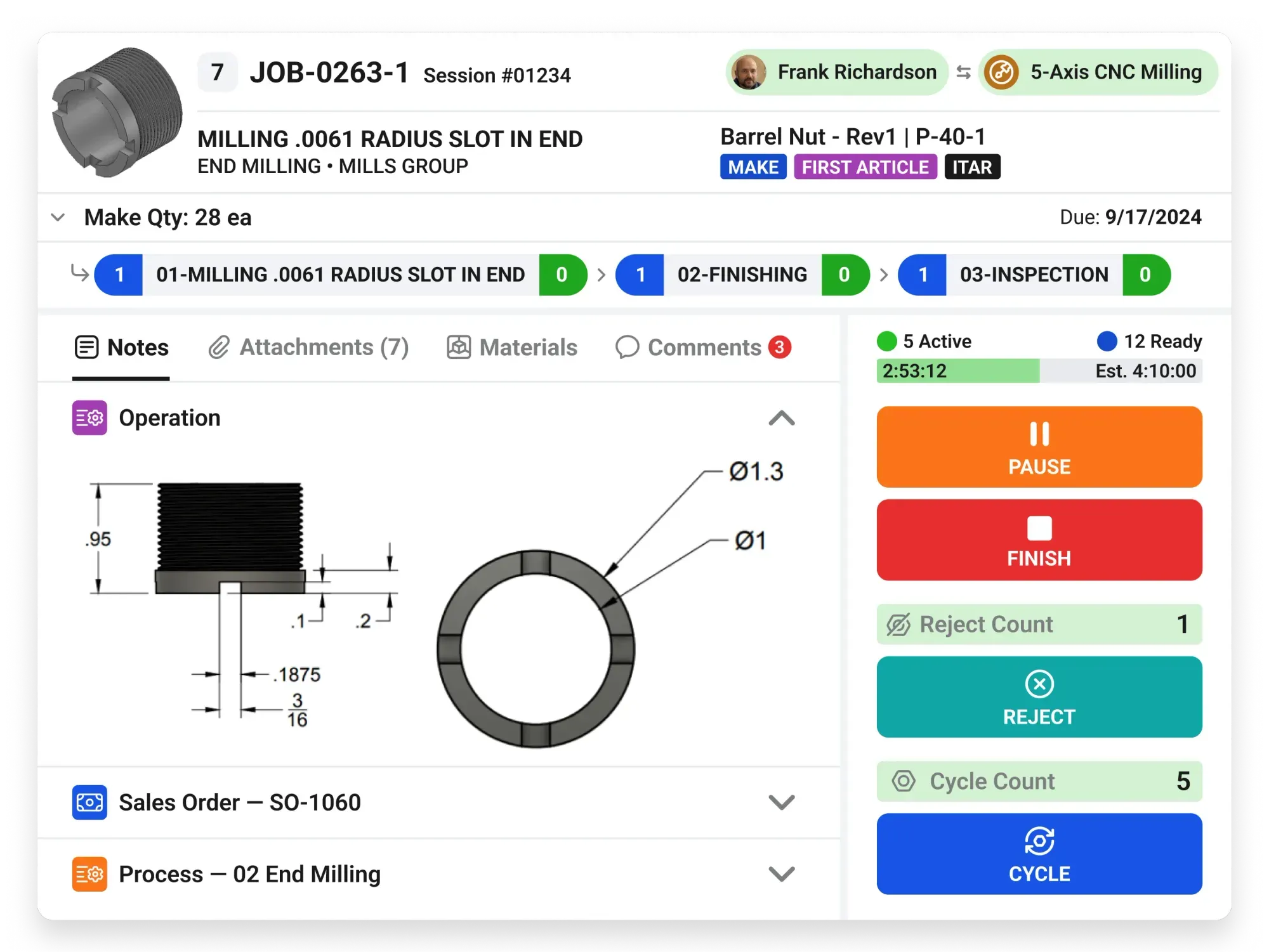Click the blue Sales Order section icon
The height and width of the screenshot is (952, 1269).
point(89,802)
